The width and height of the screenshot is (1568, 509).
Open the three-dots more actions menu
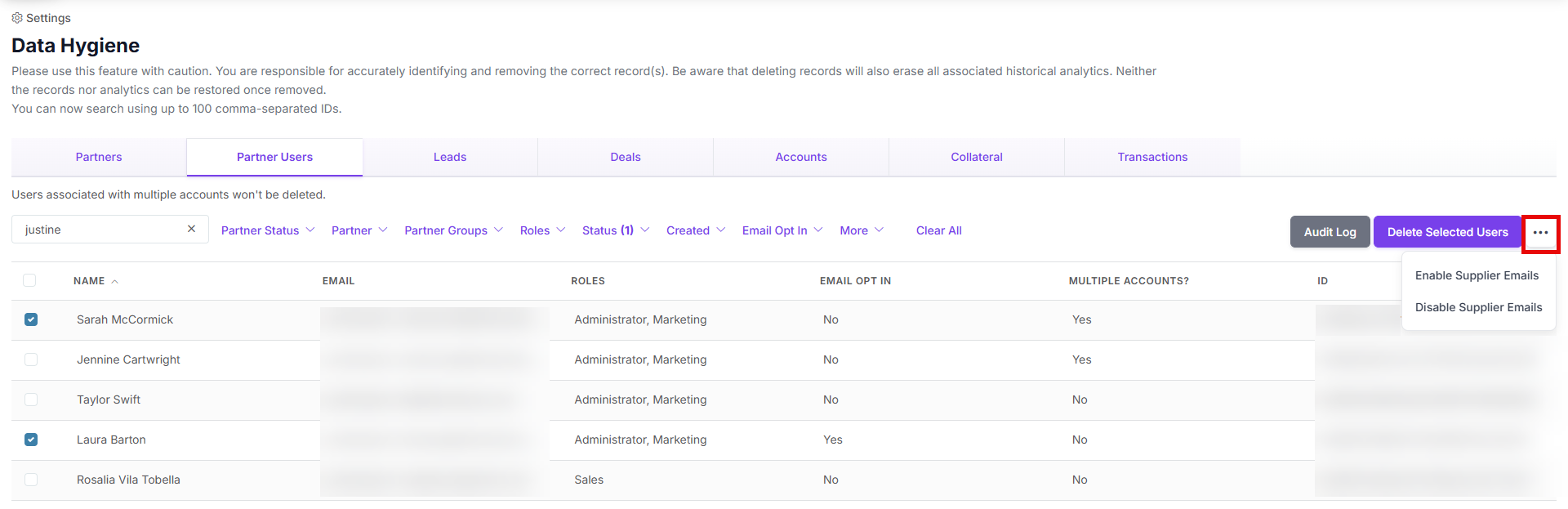pos(1540,233)
